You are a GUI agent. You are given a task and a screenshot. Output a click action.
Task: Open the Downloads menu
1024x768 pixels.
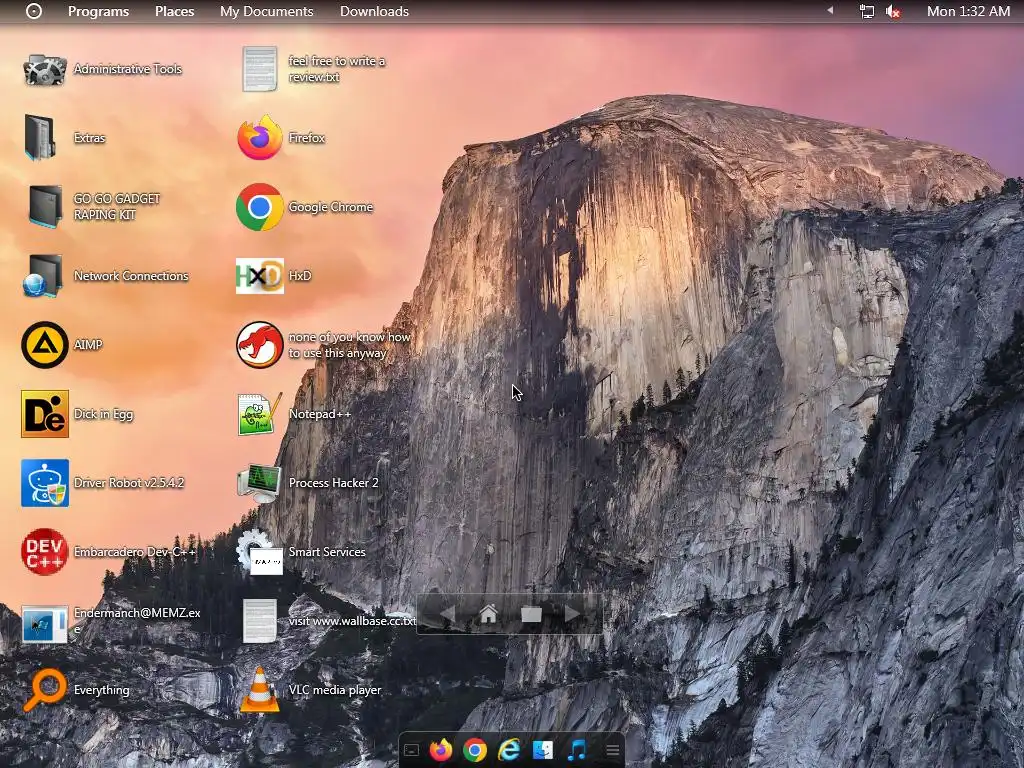pos(374,11)
